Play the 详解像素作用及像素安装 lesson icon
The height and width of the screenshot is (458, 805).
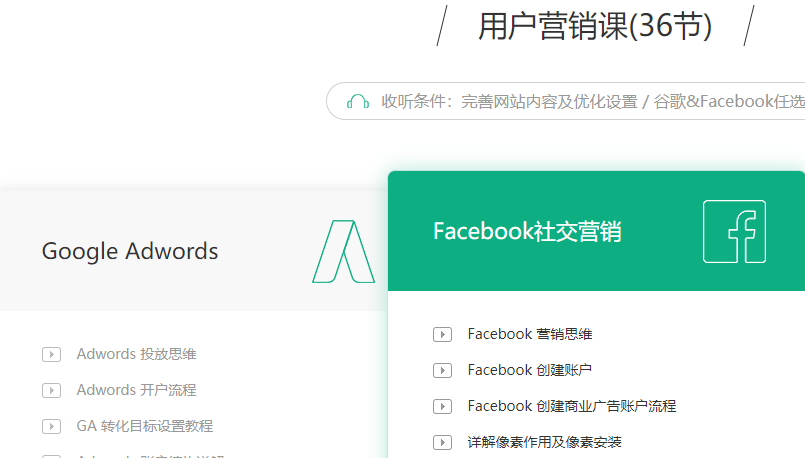pos(443,443)
